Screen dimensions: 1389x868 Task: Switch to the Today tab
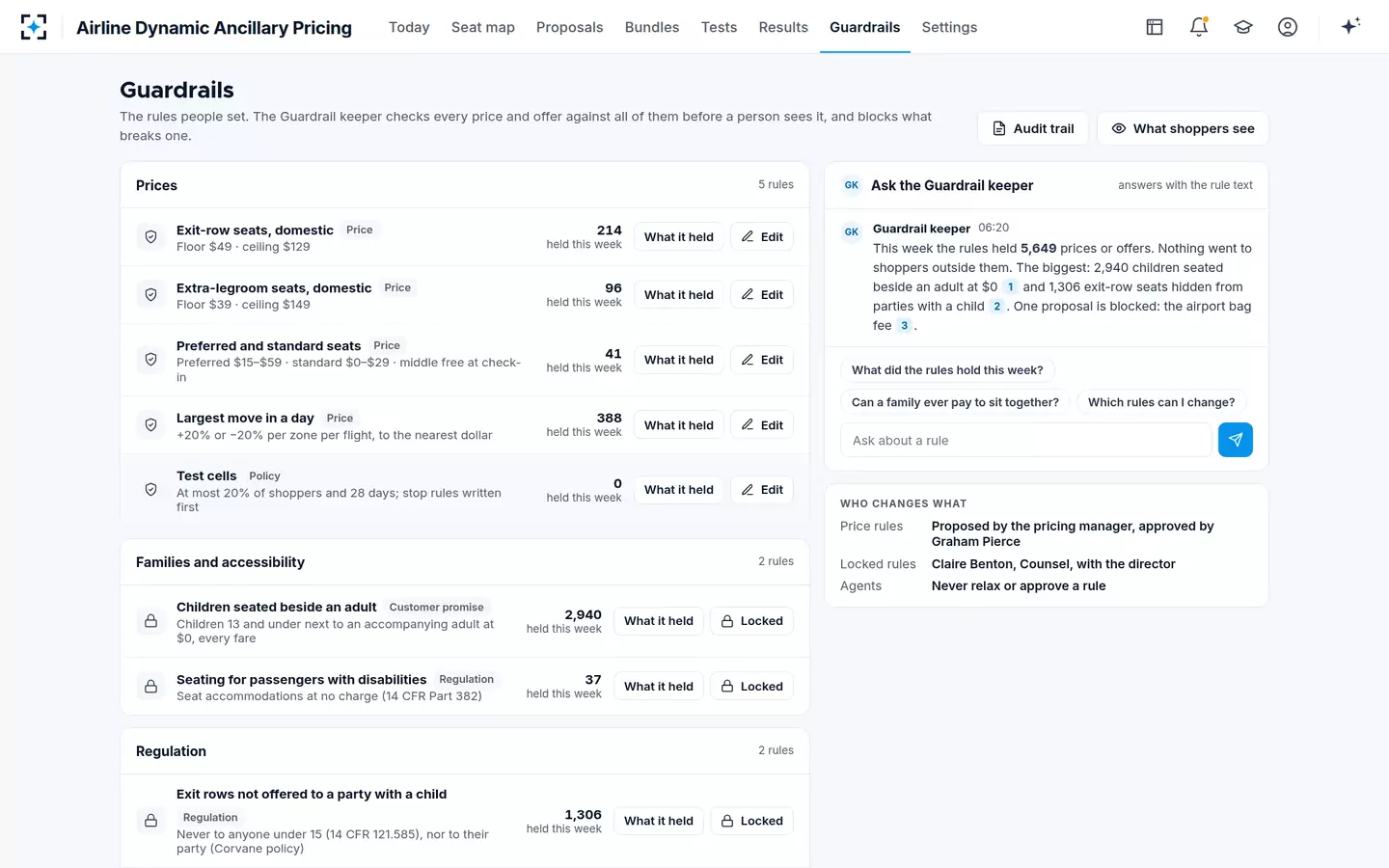click(409, 27)
